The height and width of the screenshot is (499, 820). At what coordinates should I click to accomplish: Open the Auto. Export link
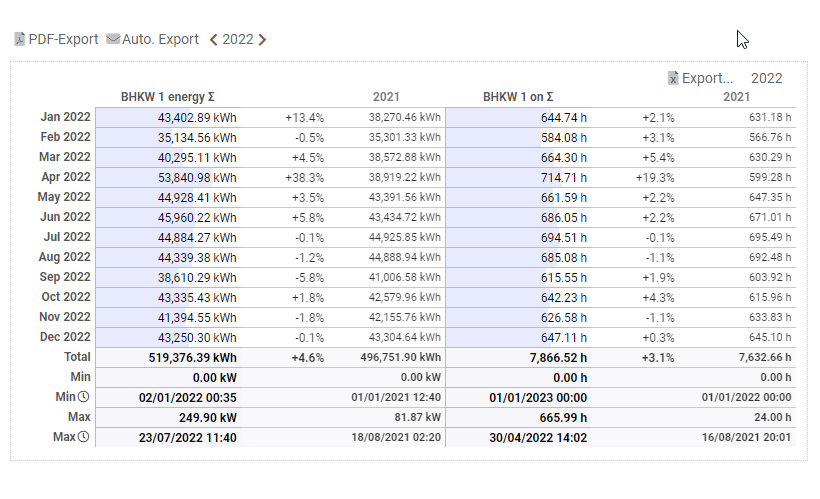(160, 40)
